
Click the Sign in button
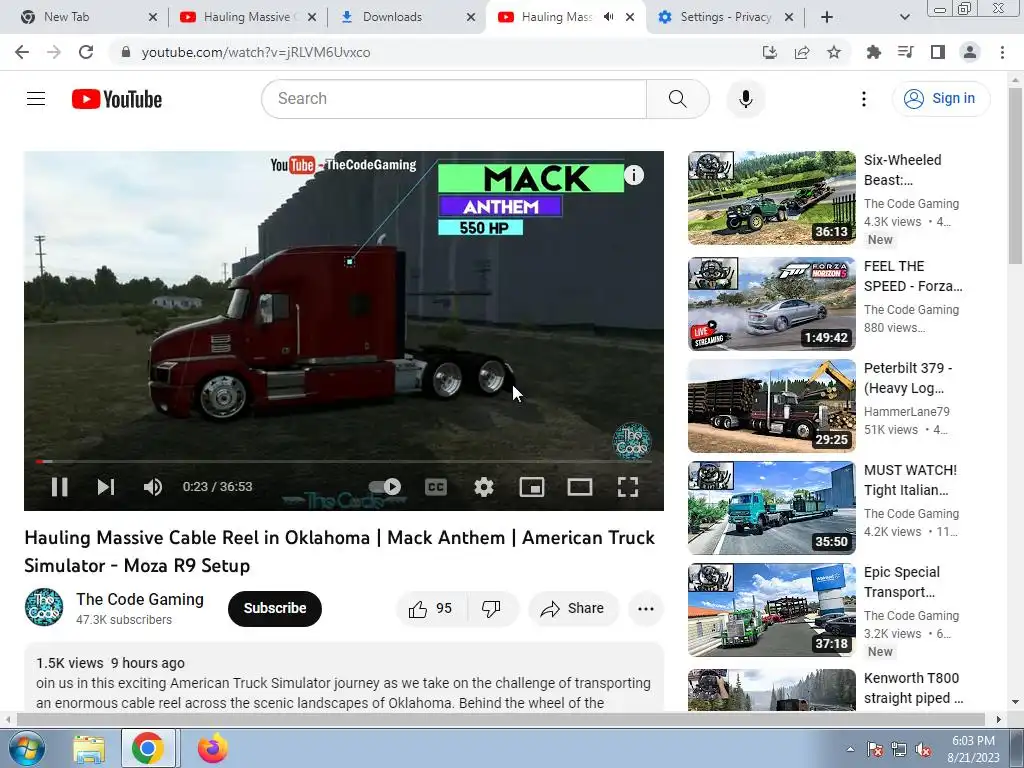[x=940, y=99]
